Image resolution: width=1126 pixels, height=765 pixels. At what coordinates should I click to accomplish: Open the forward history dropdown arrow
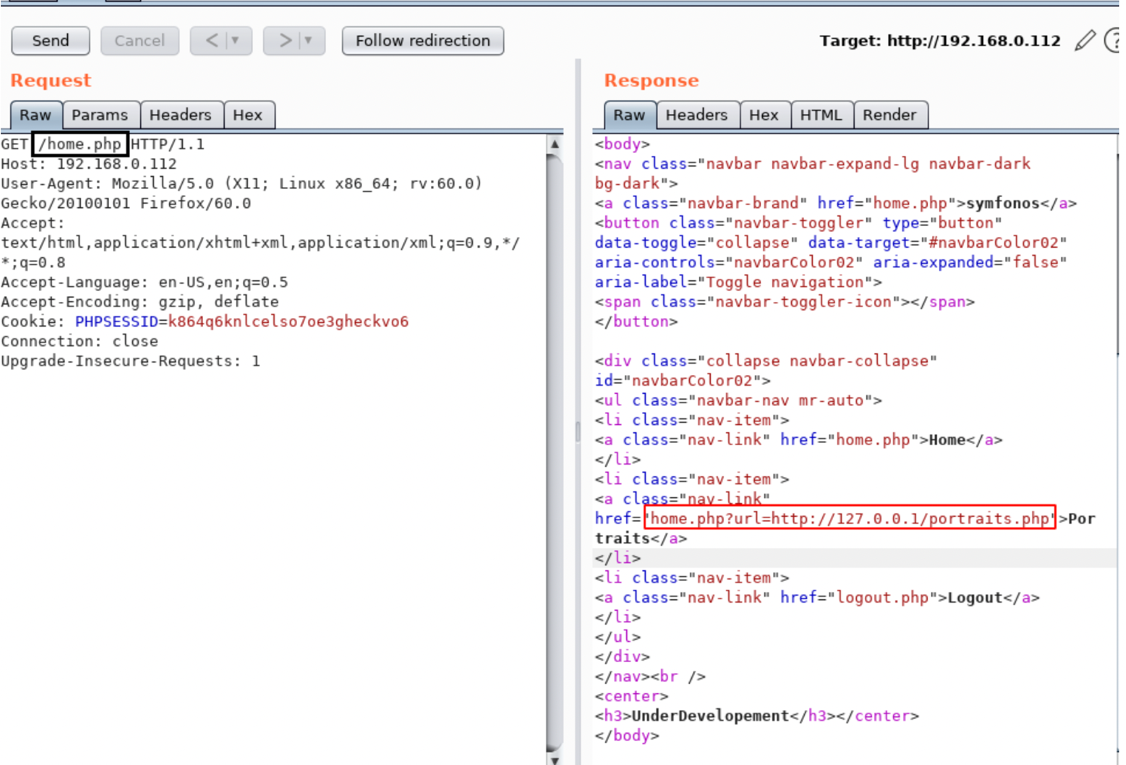tap(308, 41)
